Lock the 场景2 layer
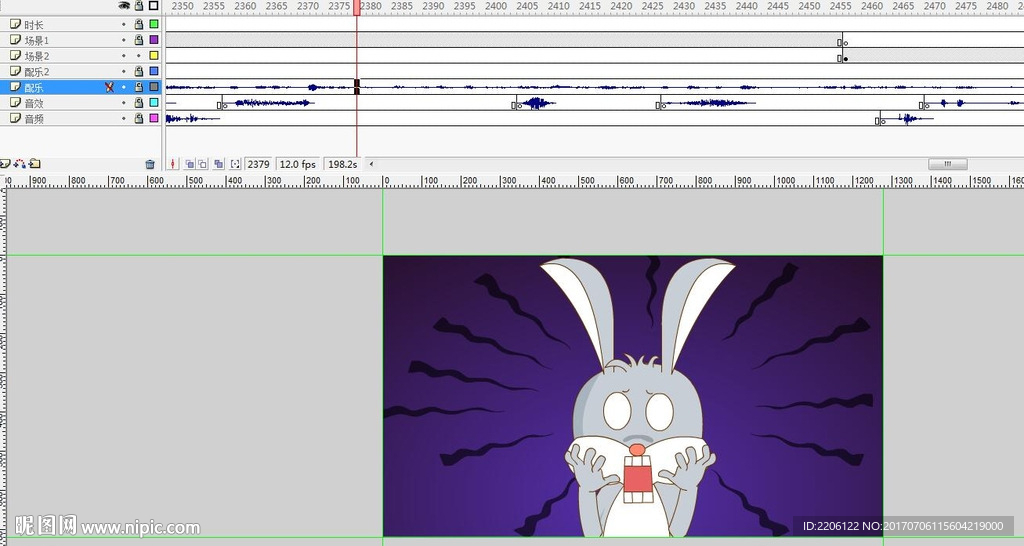The image size is (1024, 546). tap(139, 56)
